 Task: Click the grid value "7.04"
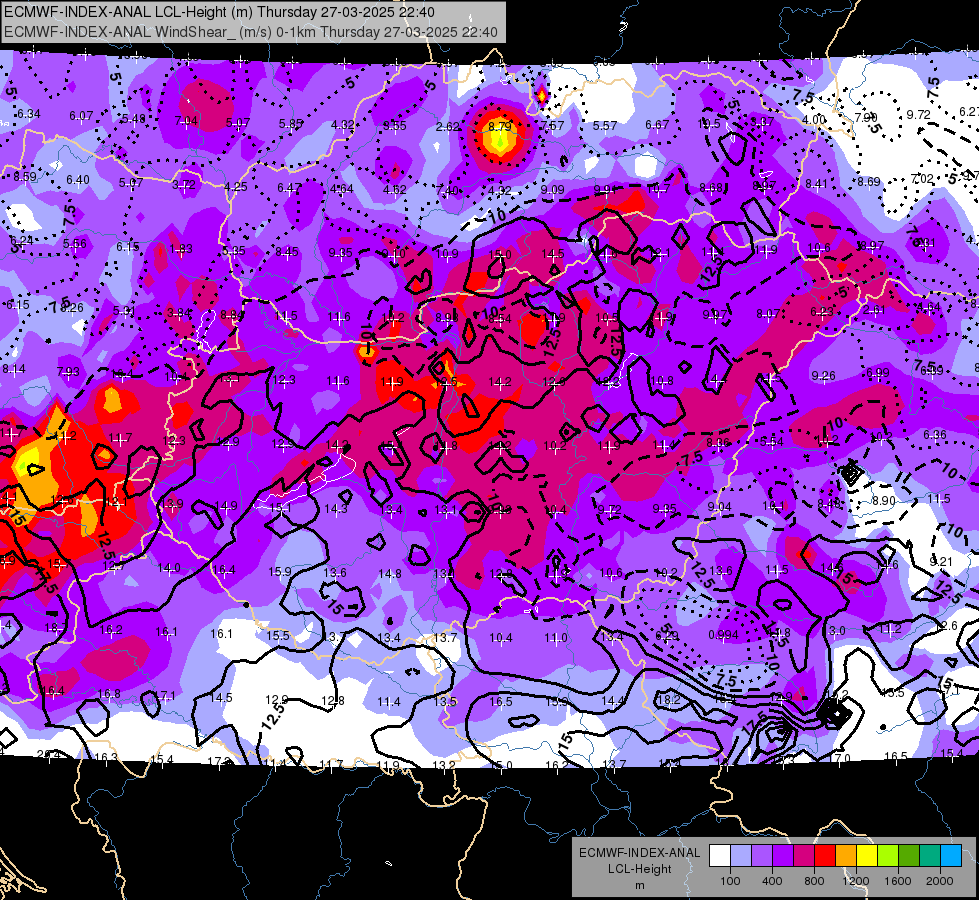click(186, 121)
